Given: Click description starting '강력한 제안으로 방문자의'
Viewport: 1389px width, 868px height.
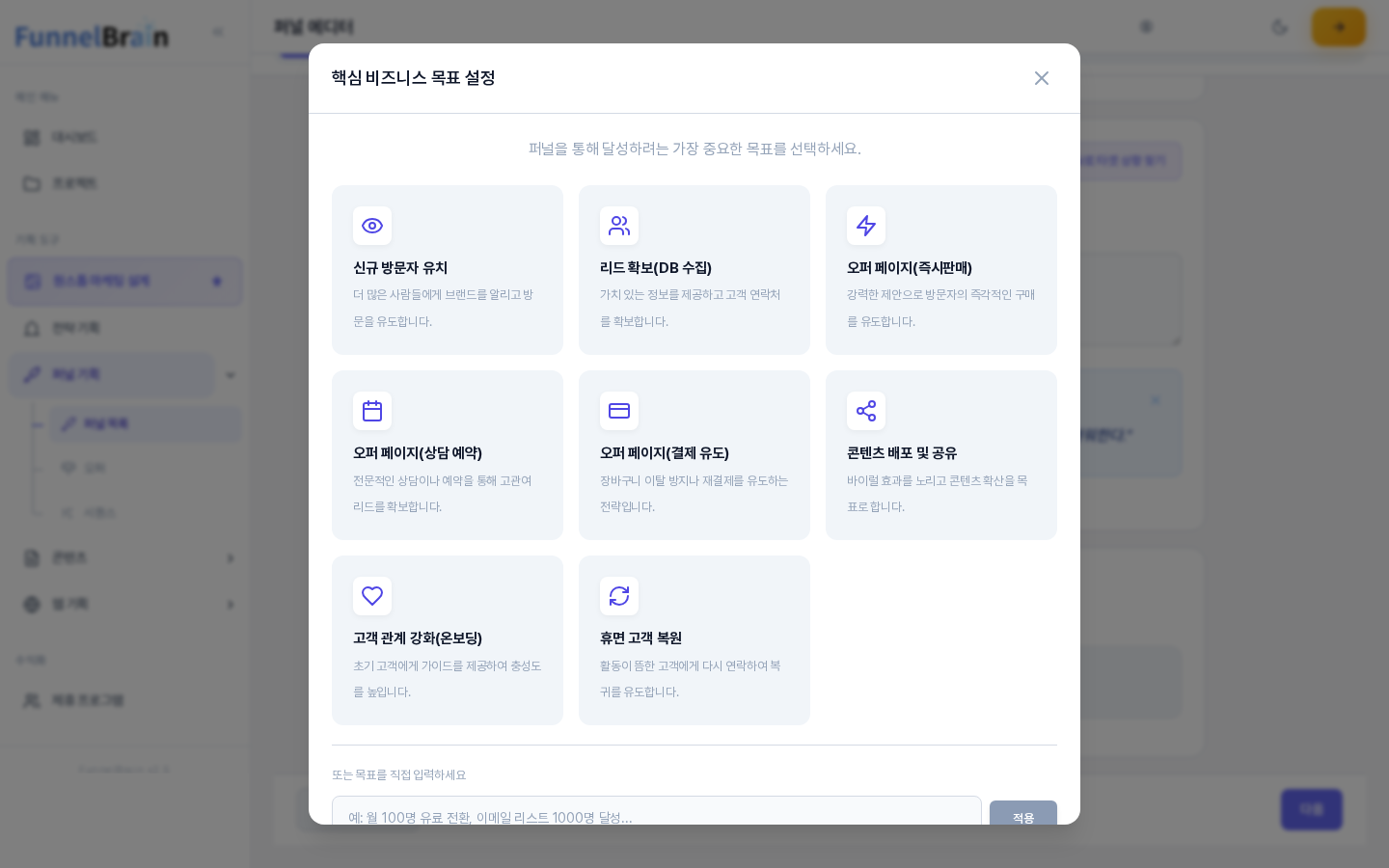Looking at the screenshot, I should pyautogui.click(x=941, y=308).
